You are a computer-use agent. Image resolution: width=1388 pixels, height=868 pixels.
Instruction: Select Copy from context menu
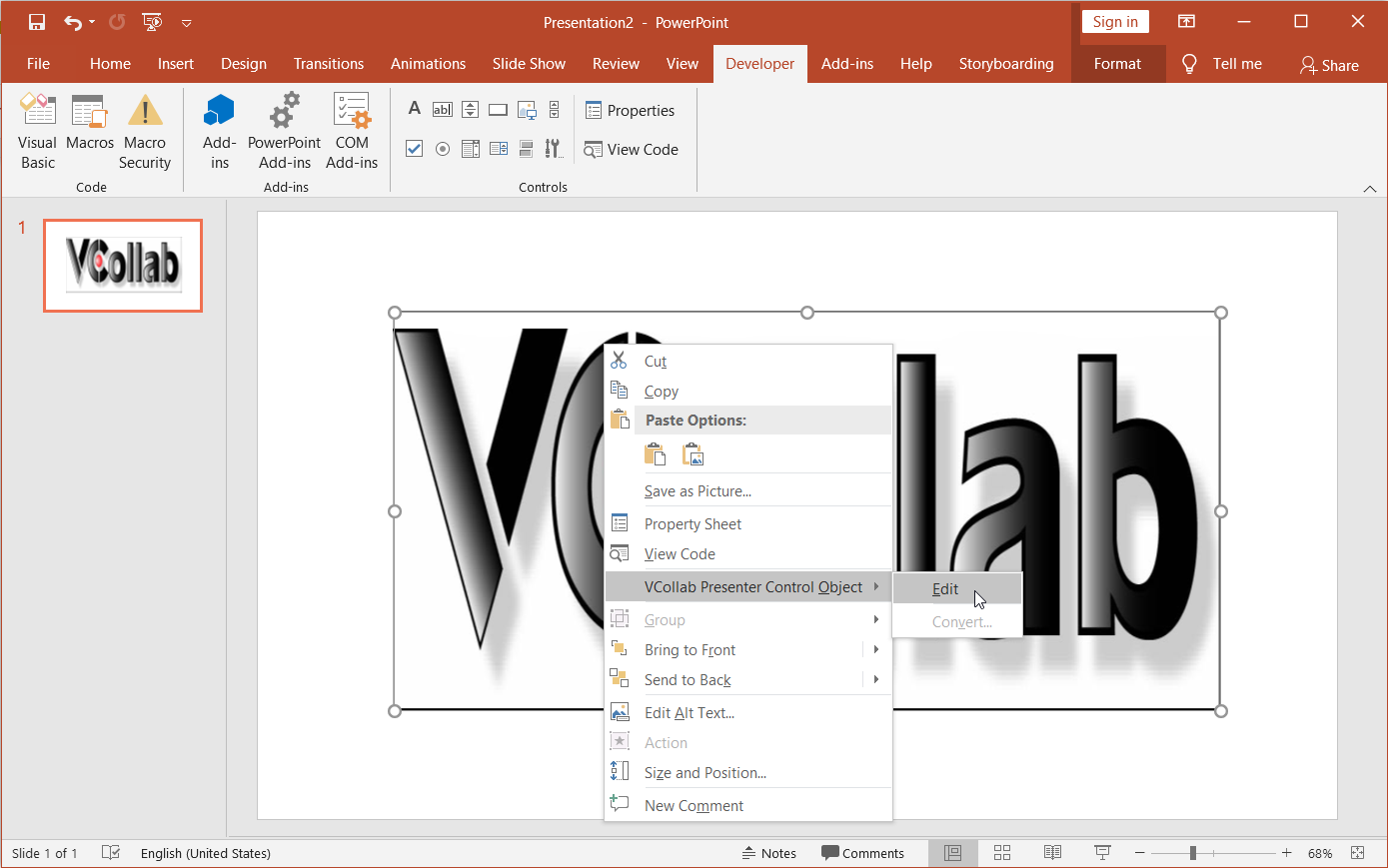coord(748,391)
